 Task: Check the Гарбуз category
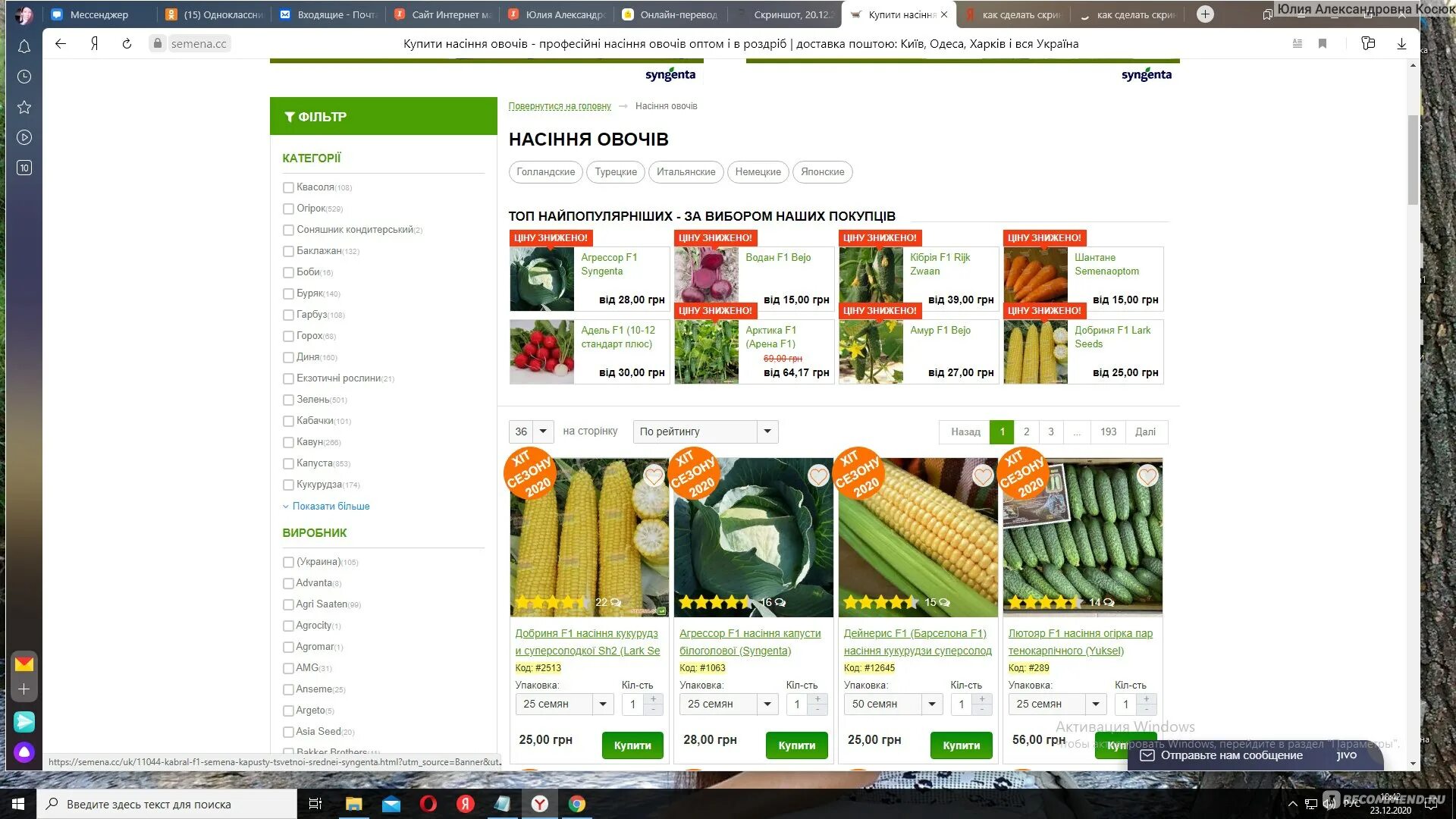coord(288,315)
